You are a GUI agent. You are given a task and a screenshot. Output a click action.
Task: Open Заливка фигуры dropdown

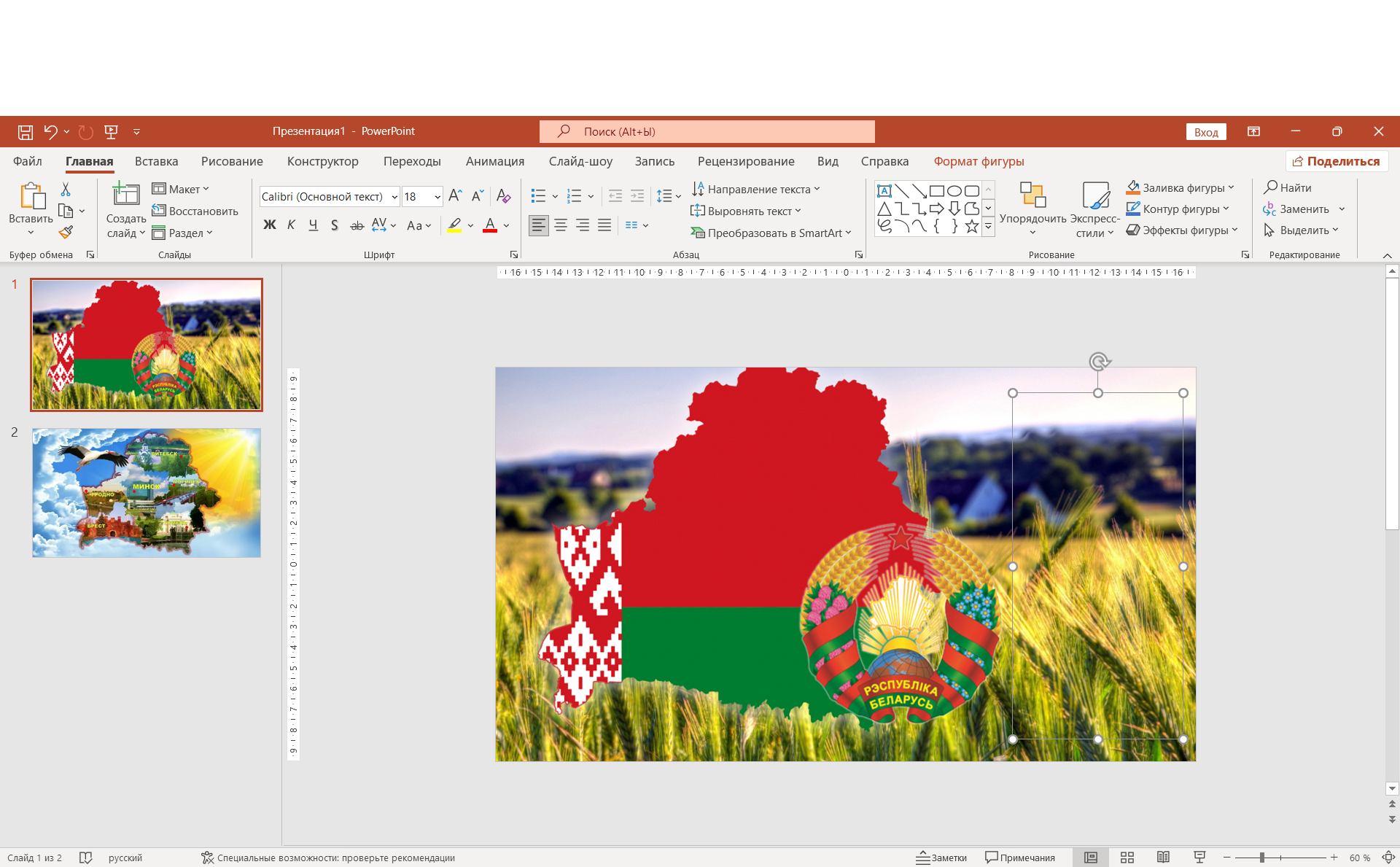click(1180, 187)
